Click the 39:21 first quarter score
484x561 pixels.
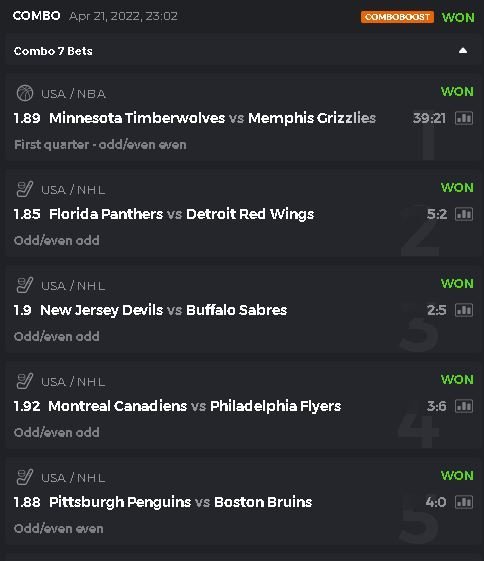[x=429, y=118]
